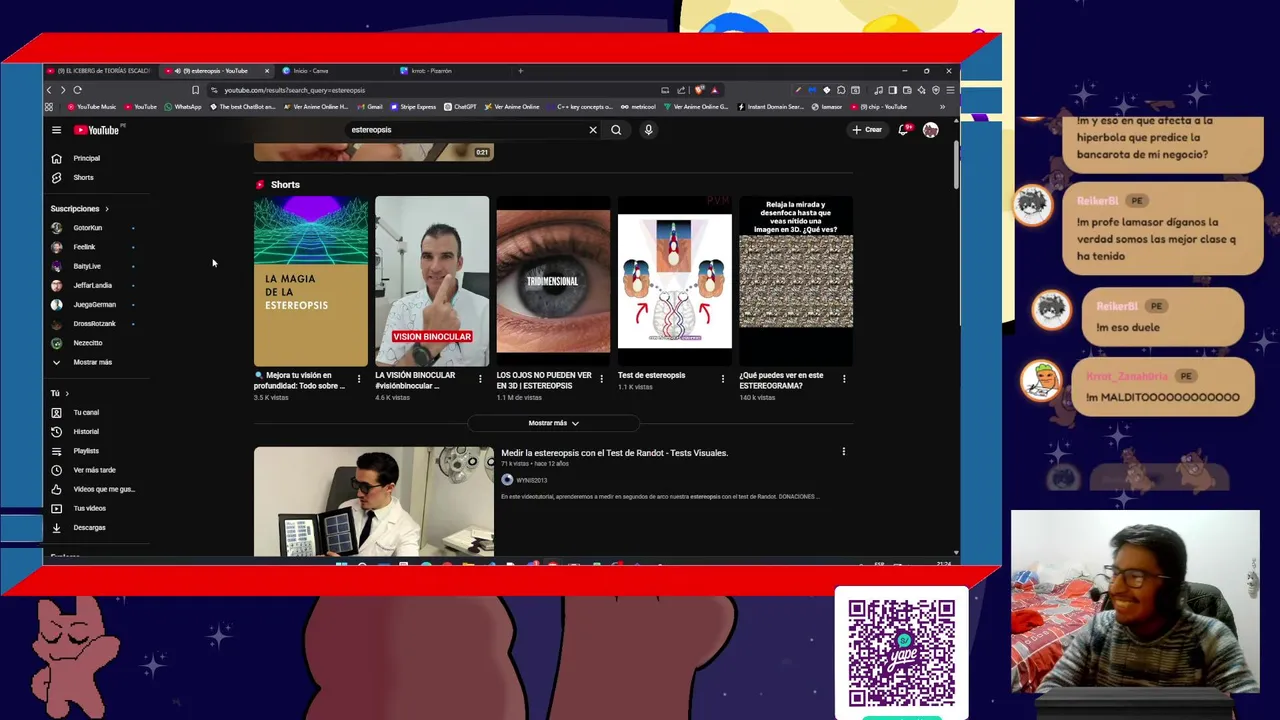The image size is (1280, 720).
Task: Open the account avatar menu
Action: click(x=931, y=130)
